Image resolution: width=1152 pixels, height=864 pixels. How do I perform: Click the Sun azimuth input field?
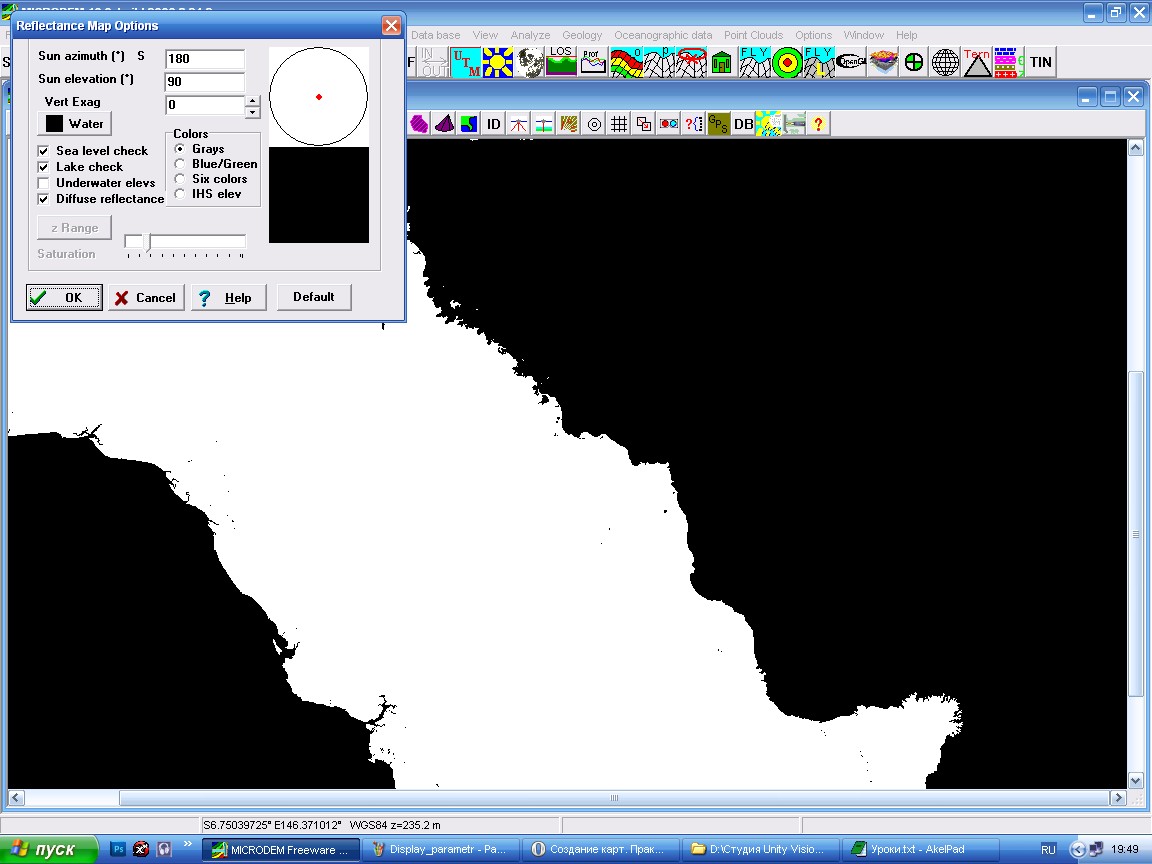click(205, 59)
